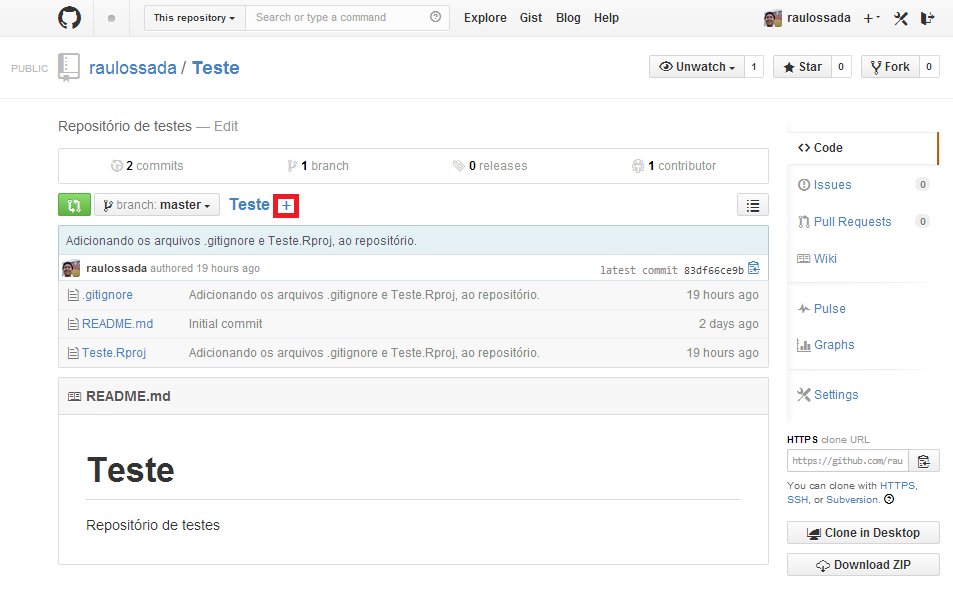Open Blog in the top navigation
The height and width of the screenshot is (589, 953).
pos(568,18)
